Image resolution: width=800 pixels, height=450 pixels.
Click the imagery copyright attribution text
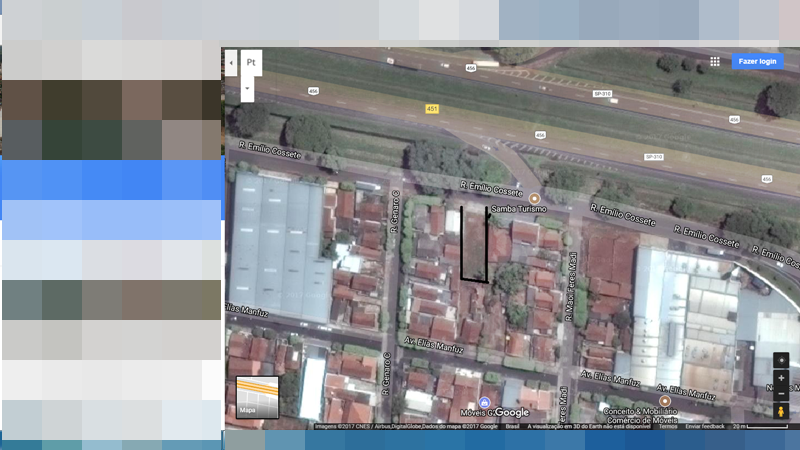pyautogui.click(x=406, y=426)
